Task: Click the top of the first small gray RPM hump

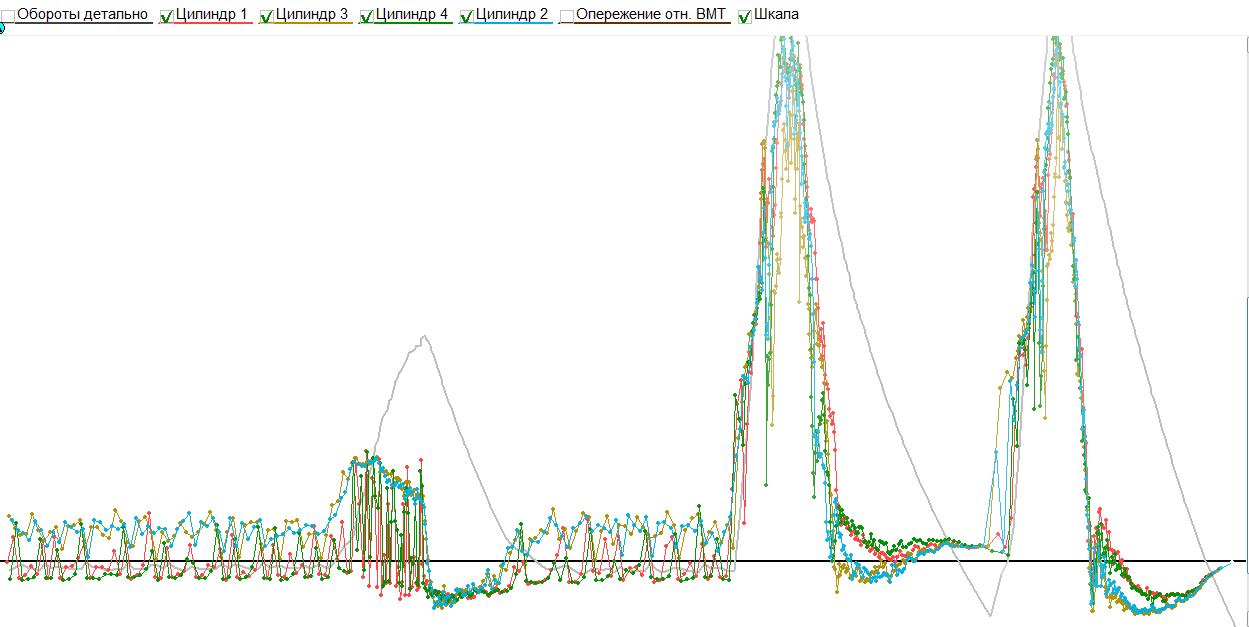Action: [x=424, y=337]
